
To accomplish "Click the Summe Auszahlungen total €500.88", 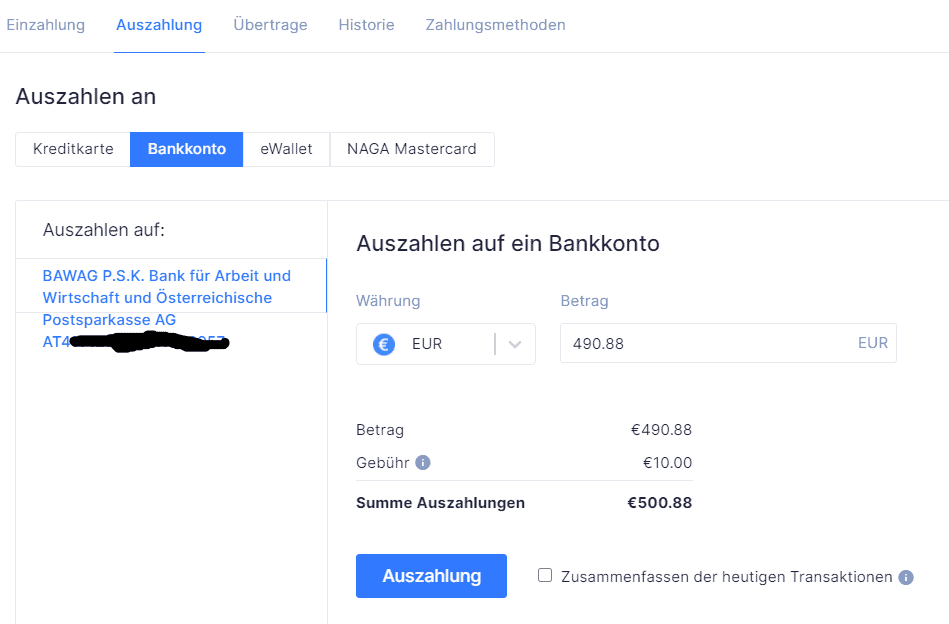I will (659, 503).
